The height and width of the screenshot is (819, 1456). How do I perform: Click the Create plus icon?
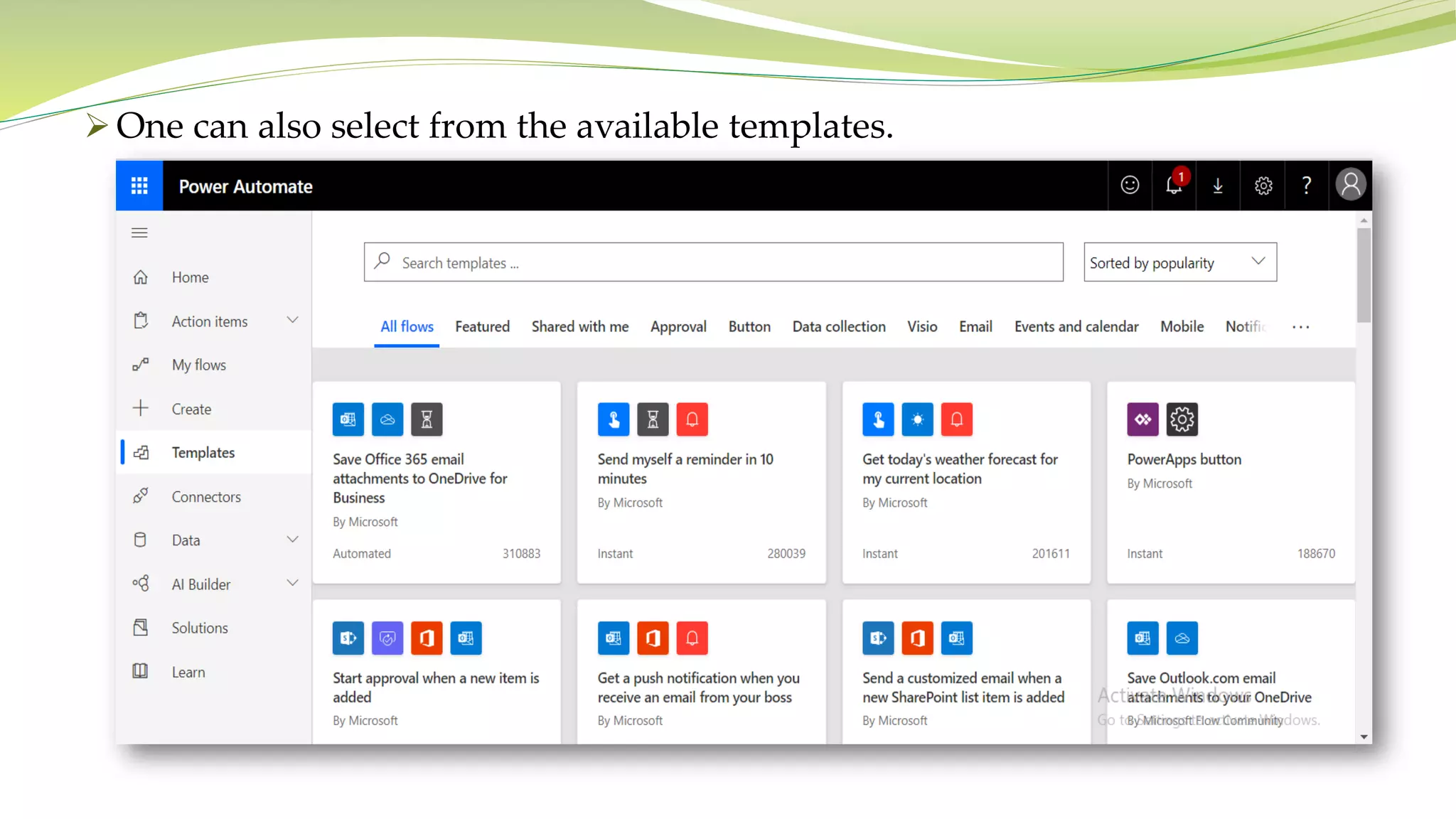(141, 408)
